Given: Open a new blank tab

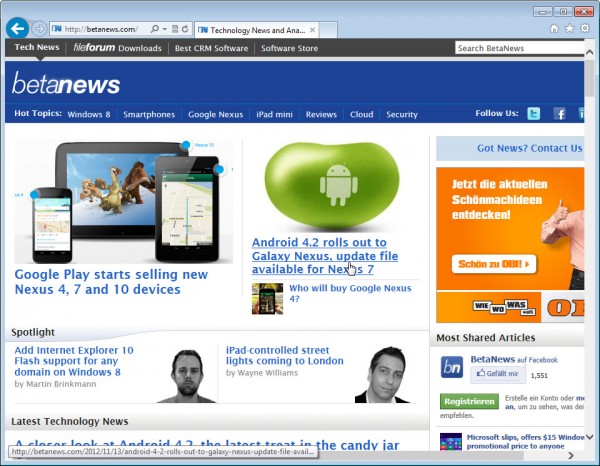Looking at the screenshot, I should (328, 30).
